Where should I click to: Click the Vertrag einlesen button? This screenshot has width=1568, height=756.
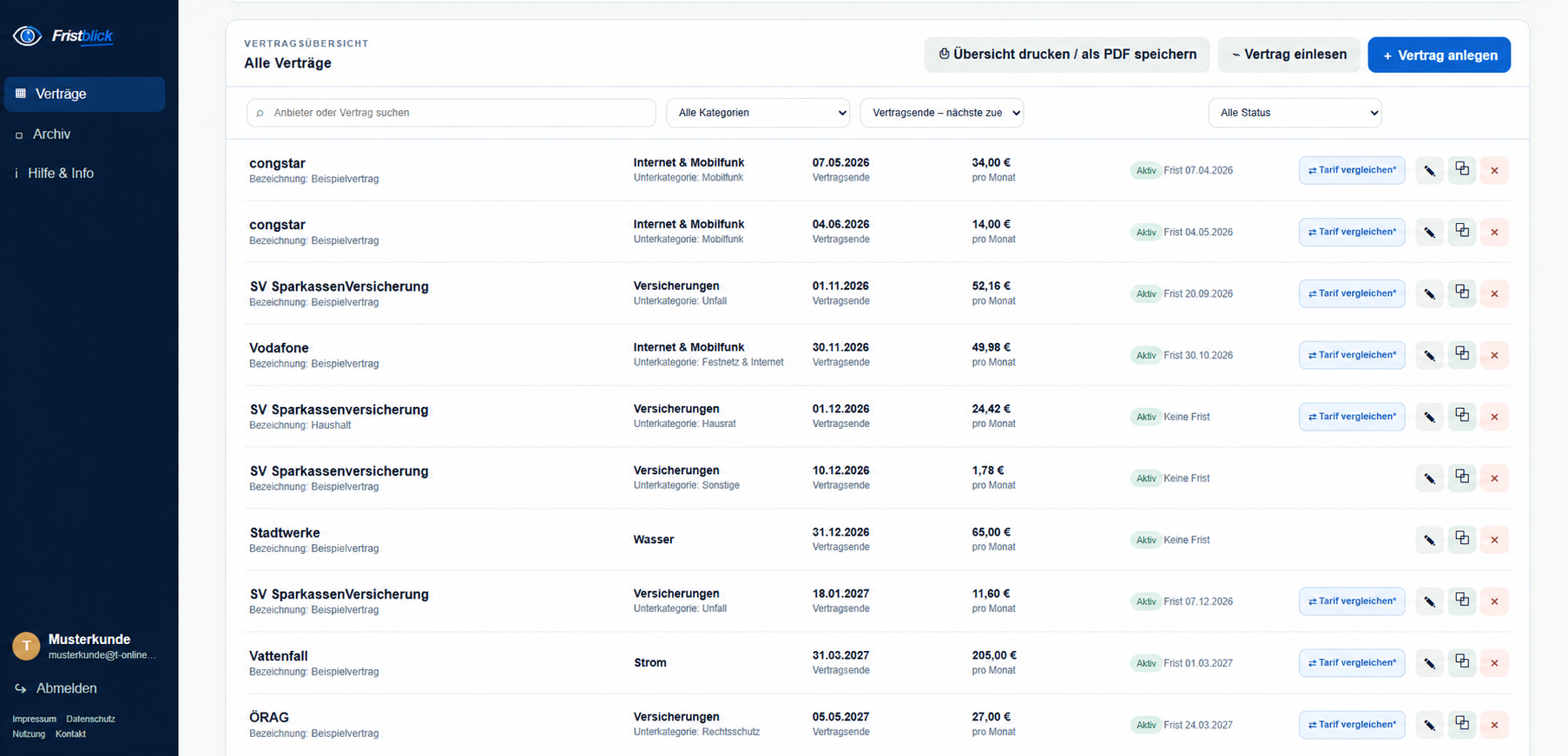tap(1288, 55)
